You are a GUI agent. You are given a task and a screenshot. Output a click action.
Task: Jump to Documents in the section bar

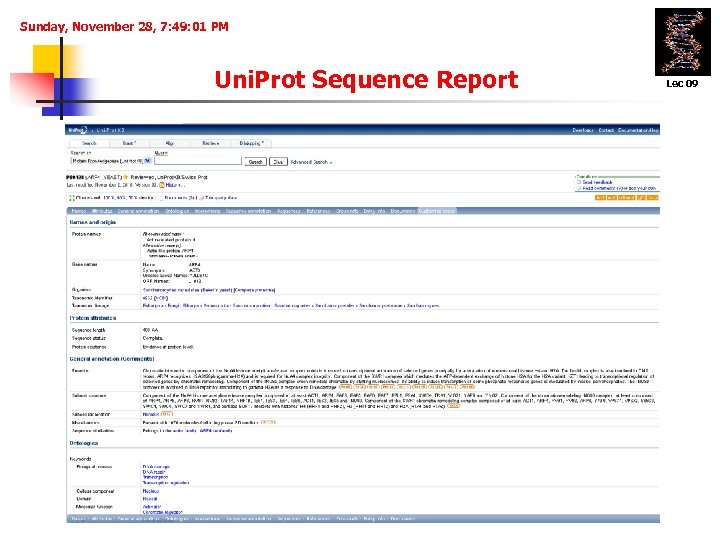click(x=403, y=211)
